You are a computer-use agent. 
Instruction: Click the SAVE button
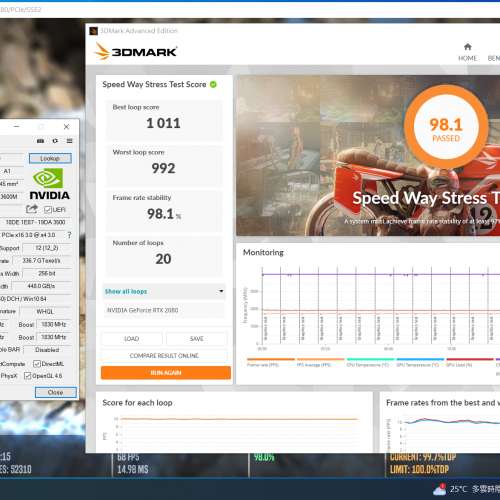coord(197,339)
